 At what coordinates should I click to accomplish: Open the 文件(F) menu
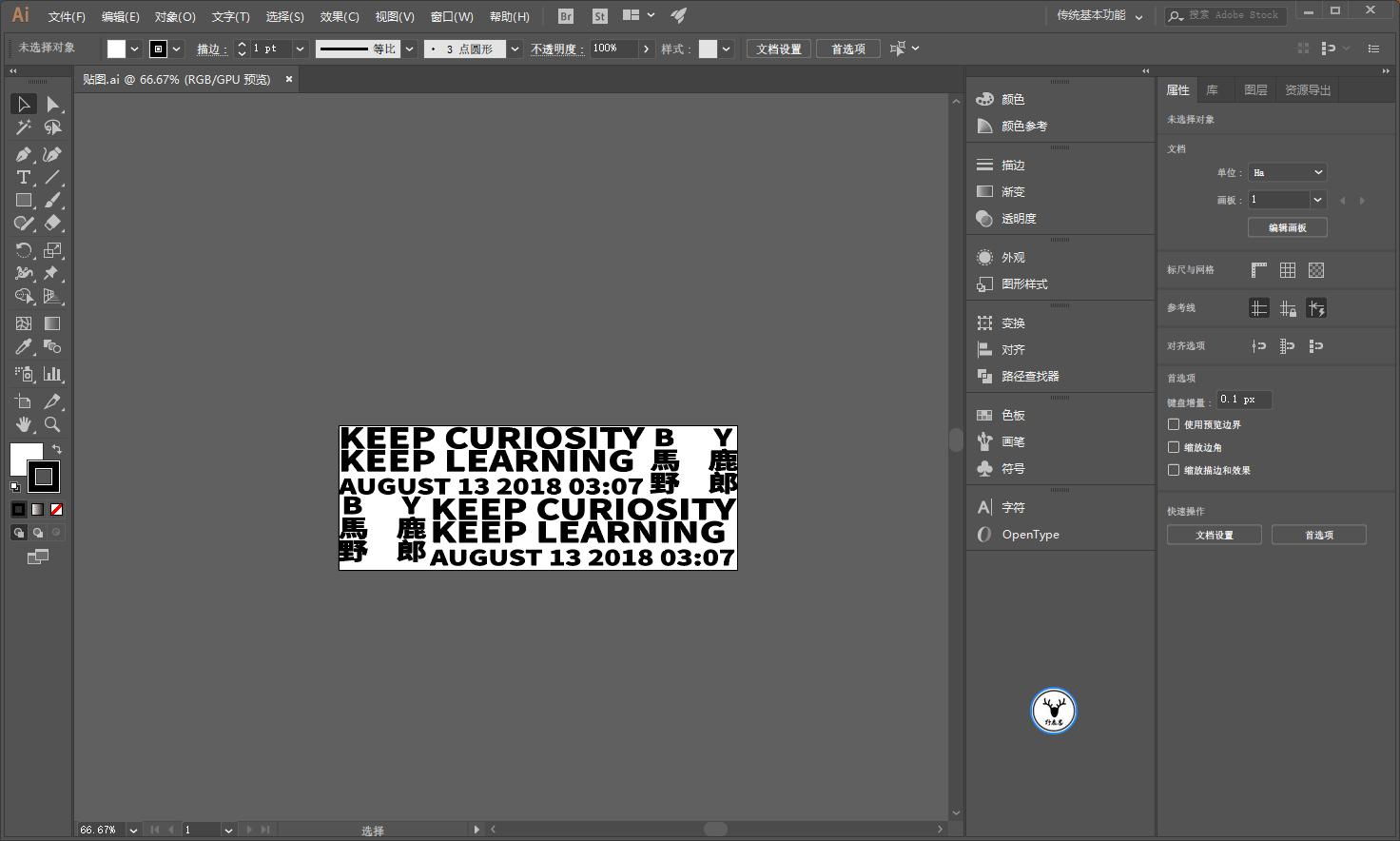(x=67, y=16)
